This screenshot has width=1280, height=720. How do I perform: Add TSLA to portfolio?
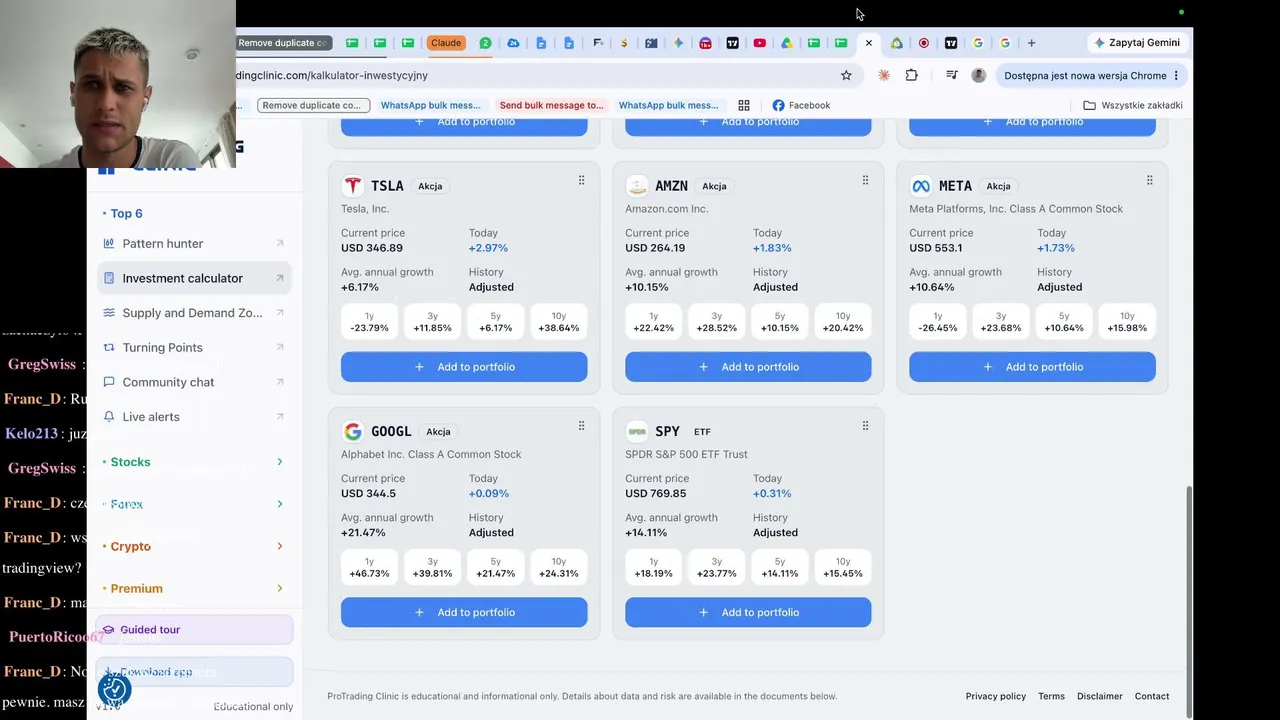coord(464,367)
